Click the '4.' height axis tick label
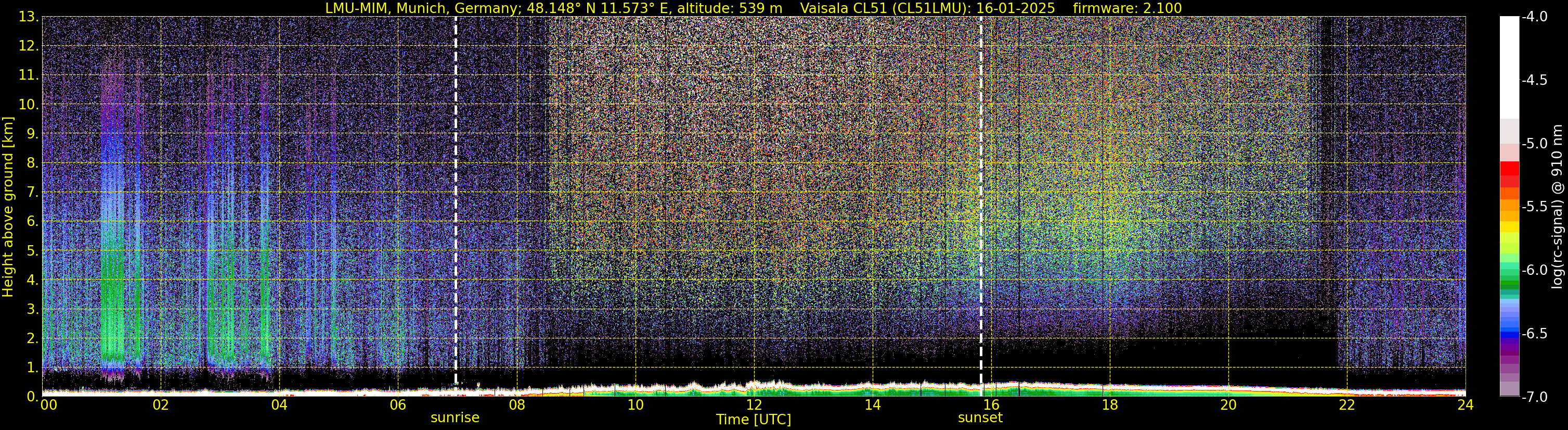The height and width of the screenshot is (430, 1568). pos(32,280)
